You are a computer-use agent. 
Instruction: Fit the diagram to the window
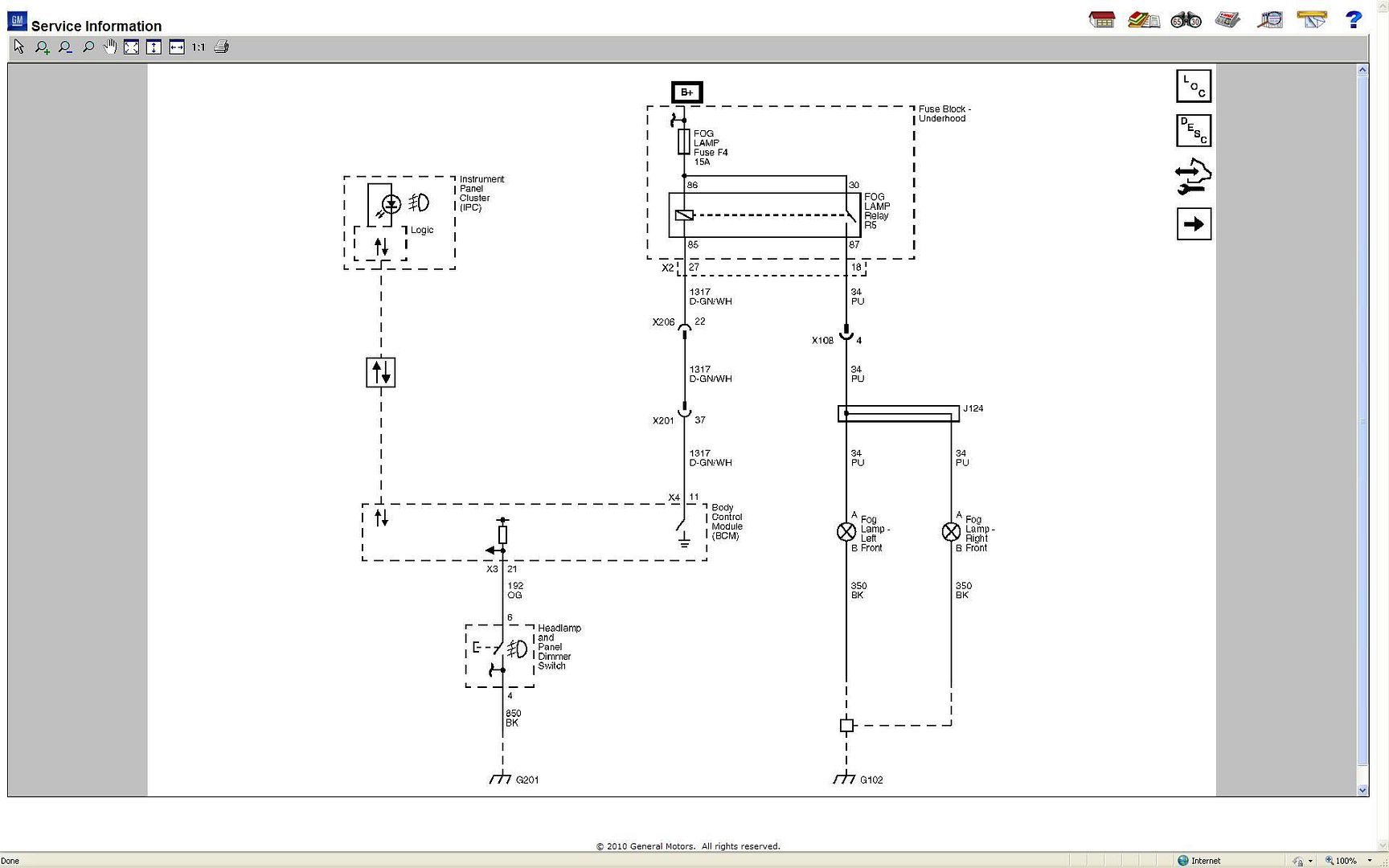[x=131, y=47]
